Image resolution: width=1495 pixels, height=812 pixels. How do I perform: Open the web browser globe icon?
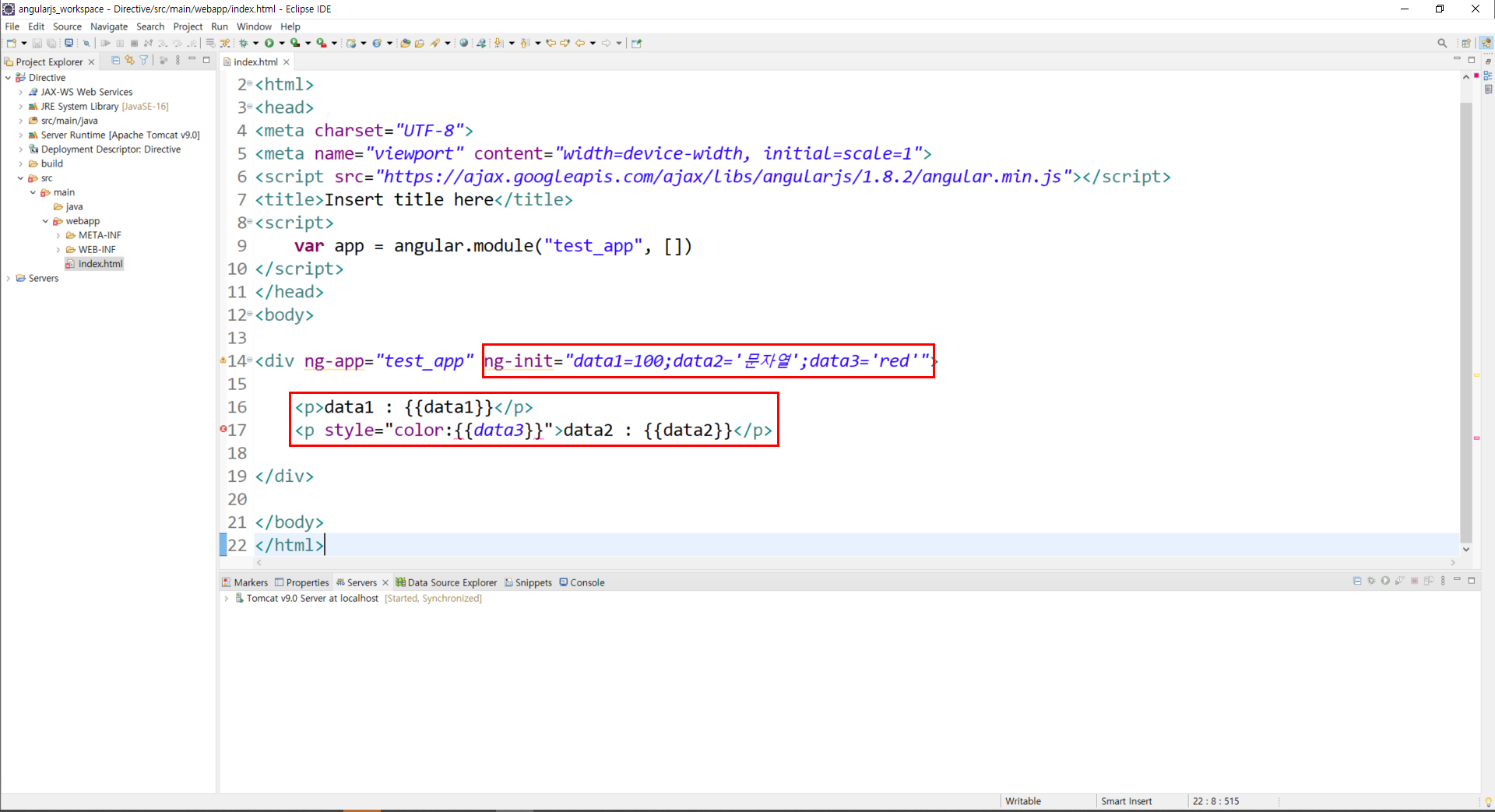point(464,44)
